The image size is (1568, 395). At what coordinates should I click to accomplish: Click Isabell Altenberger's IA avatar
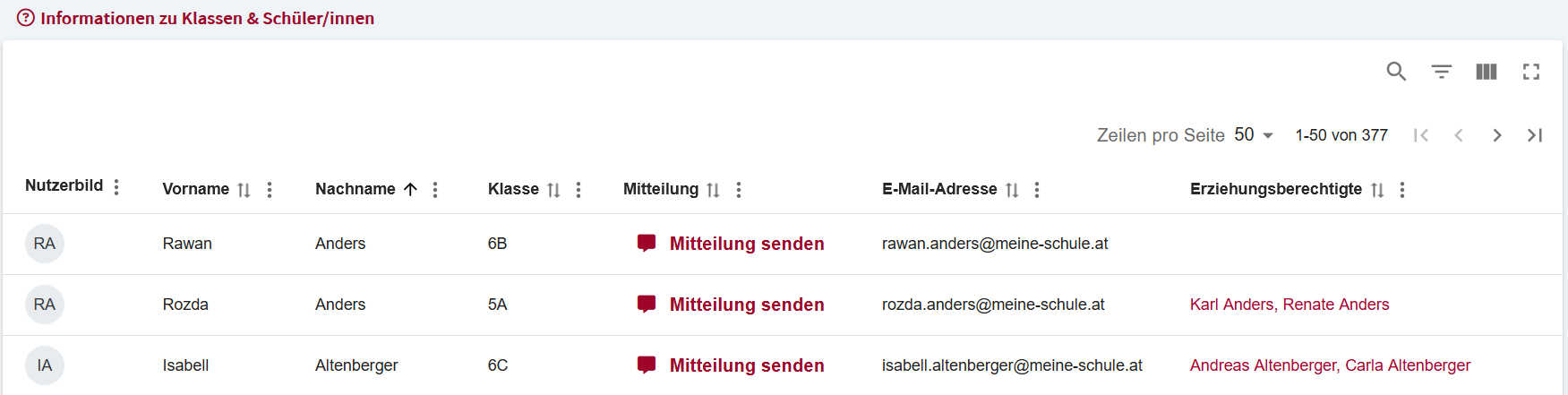coord(45,365)
